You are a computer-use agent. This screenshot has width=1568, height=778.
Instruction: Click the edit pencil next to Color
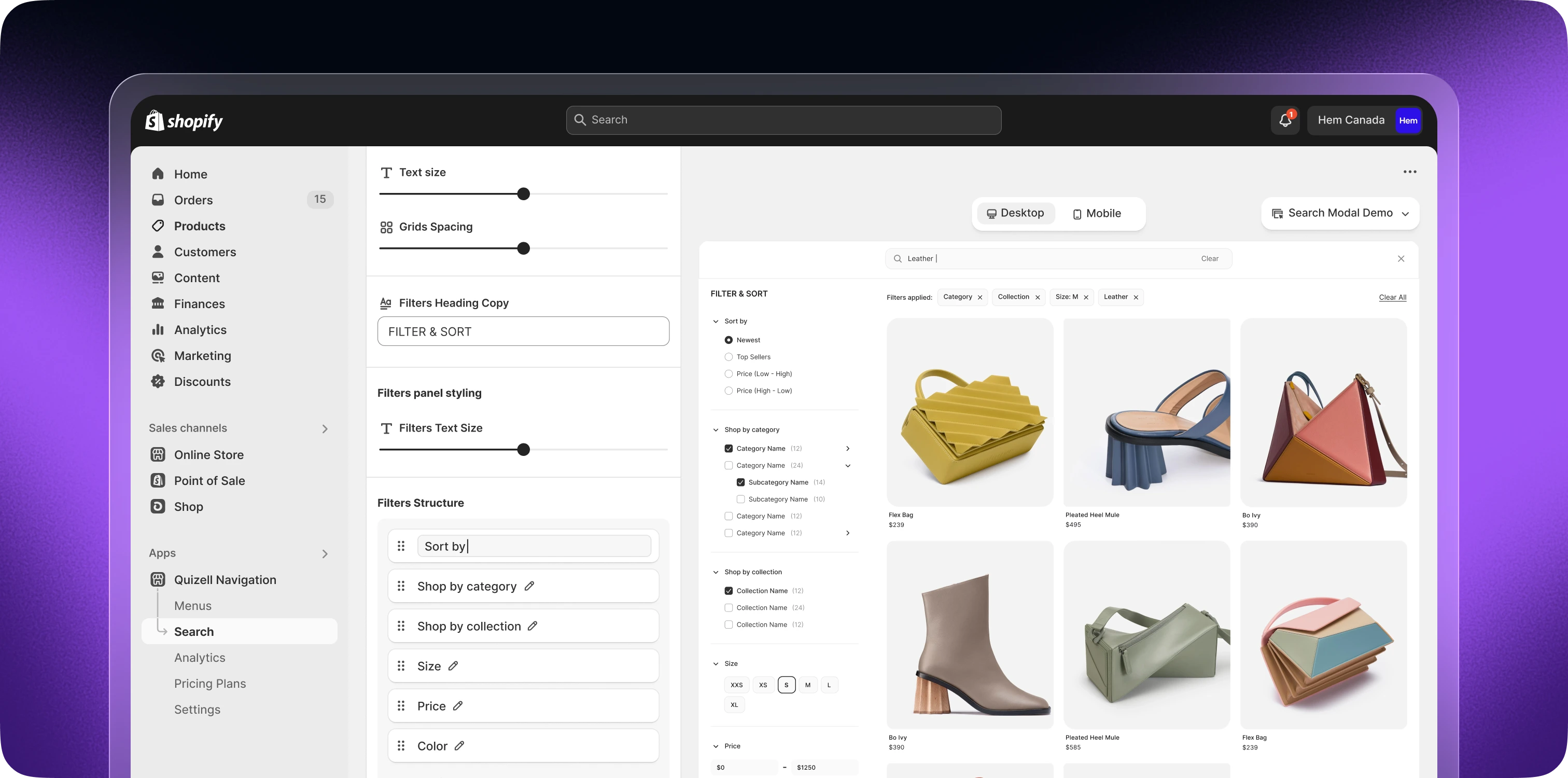pos(459,746)
